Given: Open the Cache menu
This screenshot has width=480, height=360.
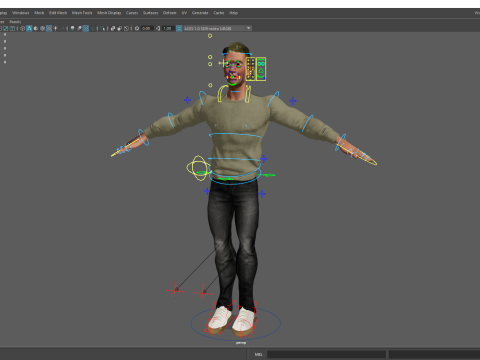Looking at the screenshot, I should [x=219, y=13].
